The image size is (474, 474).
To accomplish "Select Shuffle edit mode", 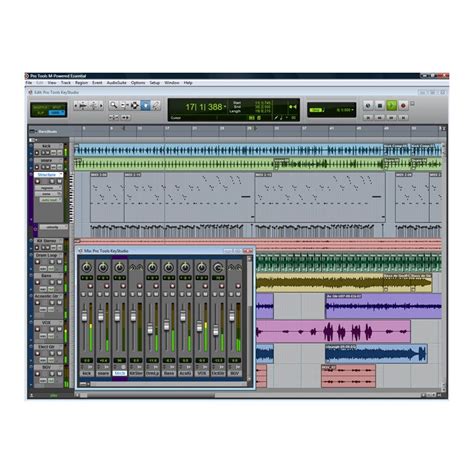I will 41,107.
